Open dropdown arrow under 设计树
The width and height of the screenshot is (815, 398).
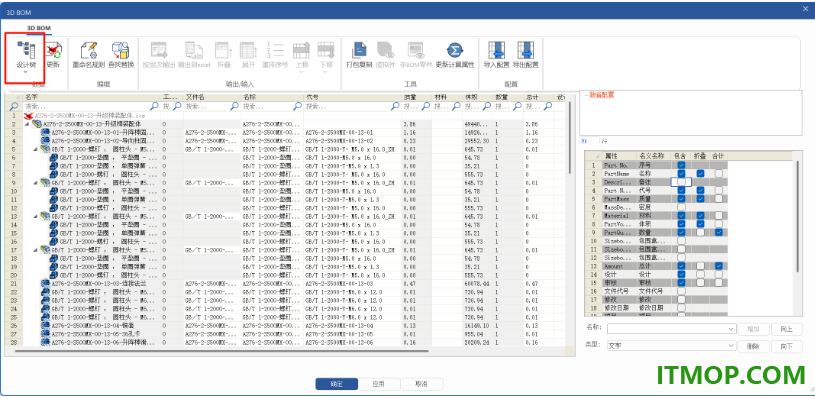click(x=25, y=72)
